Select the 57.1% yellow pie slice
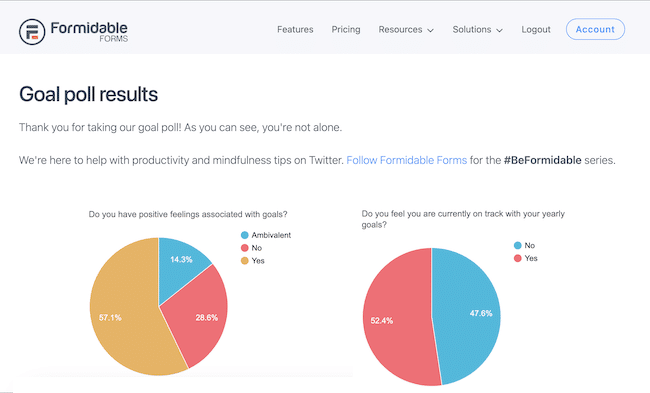The image size is (650, 393). click(x=124, y=315)
